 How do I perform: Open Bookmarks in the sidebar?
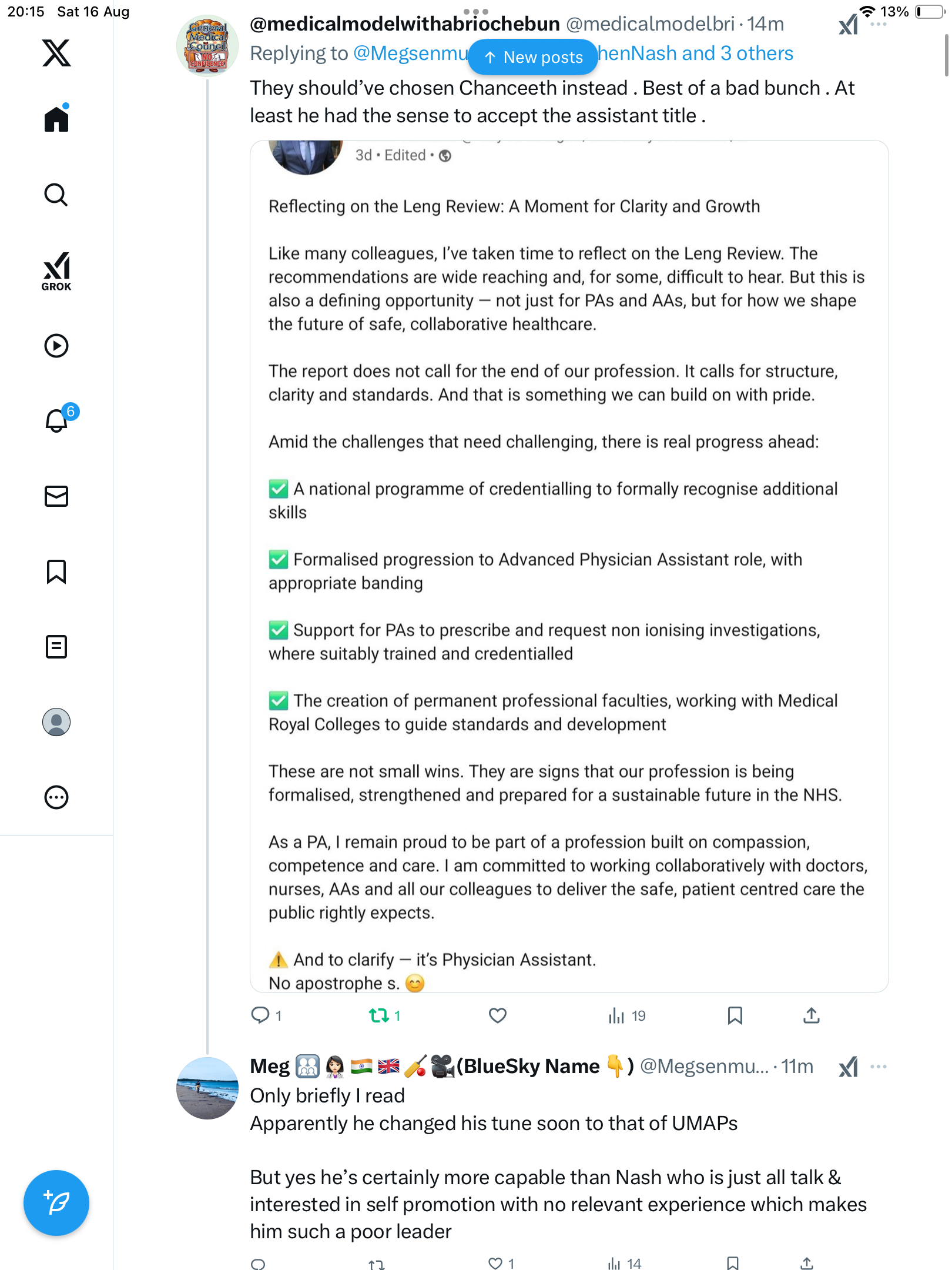tap(56, 571)
